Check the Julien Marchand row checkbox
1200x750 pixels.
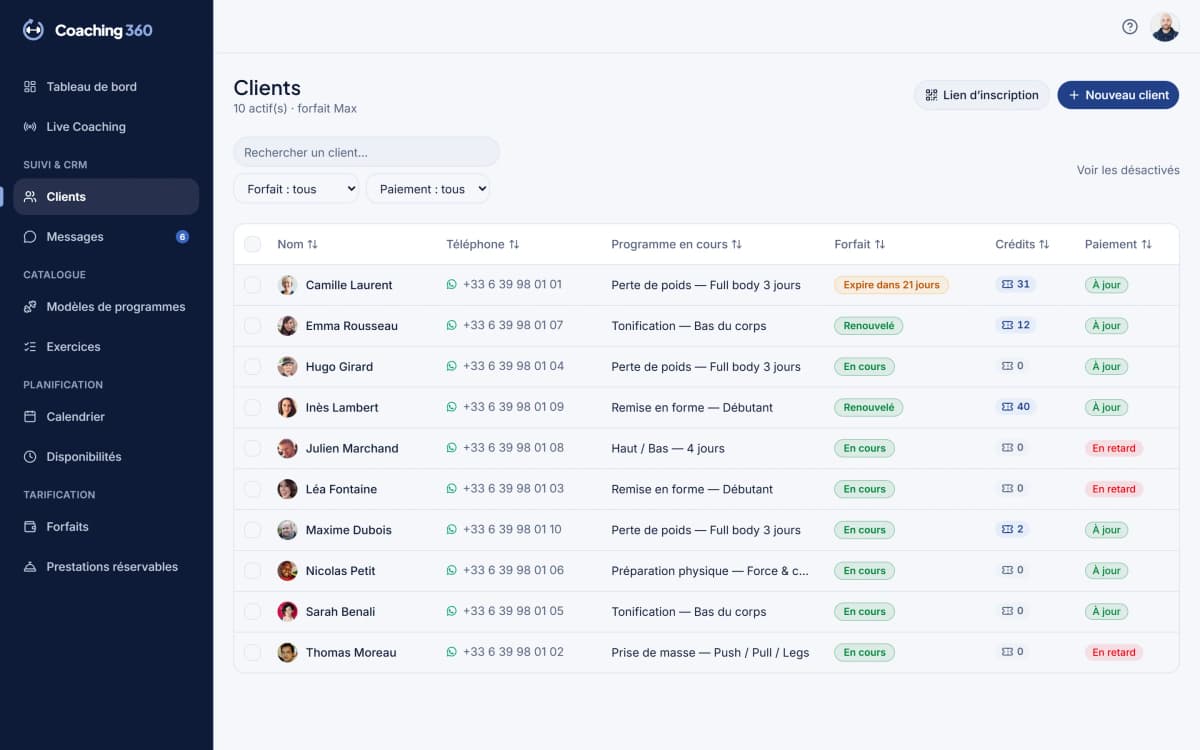252,448
